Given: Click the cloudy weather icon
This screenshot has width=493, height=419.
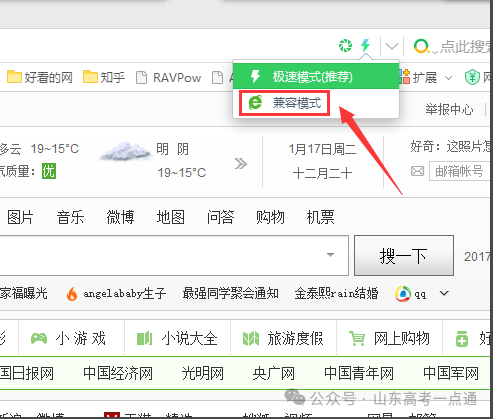Looking at the screenshot, I should [x=125, y=151].
